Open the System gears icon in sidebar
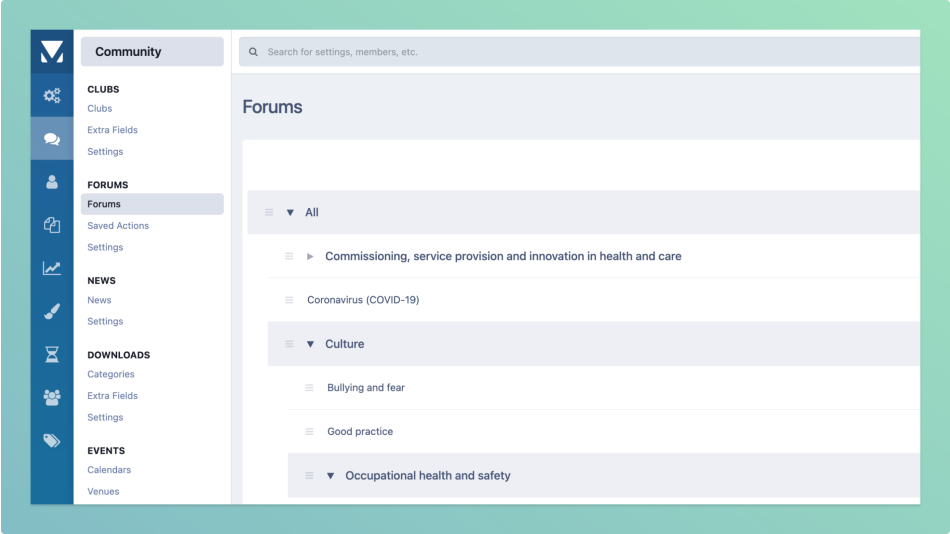Screen dimensions: 950x534 pos(52,96)
